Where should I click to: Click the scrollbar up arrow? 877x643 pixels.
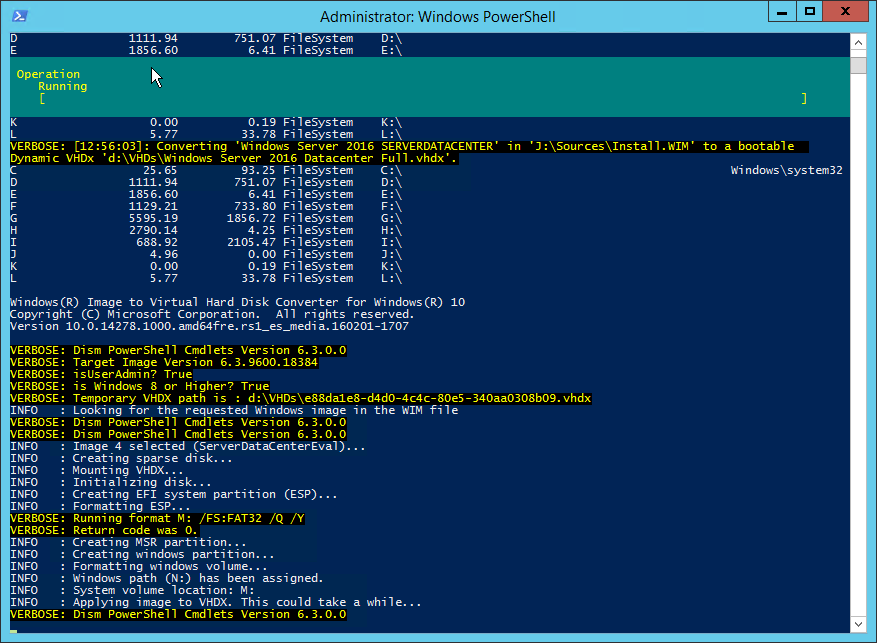(x=858, y=42)
